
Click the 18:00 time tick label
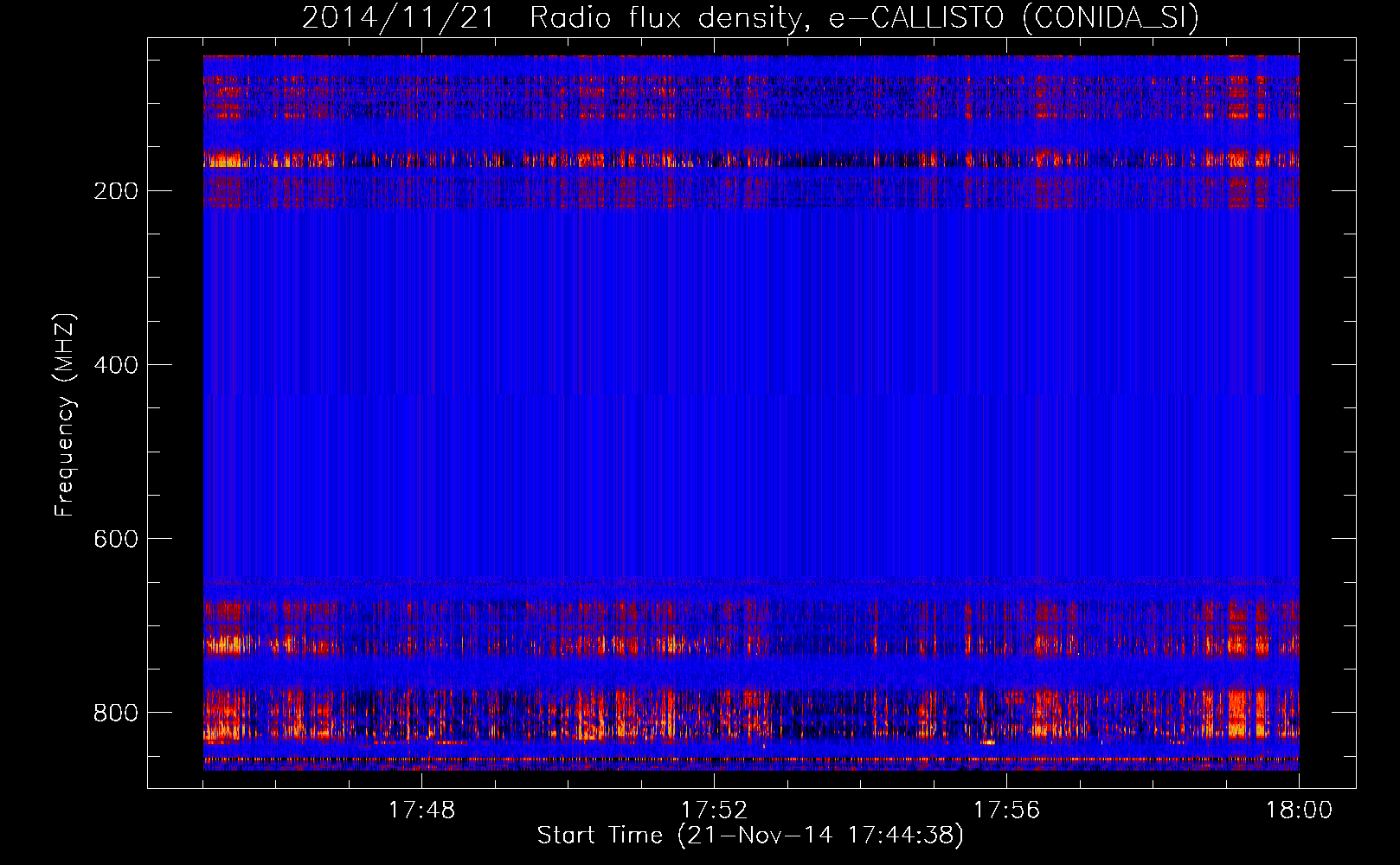[x=1299, y=811]
